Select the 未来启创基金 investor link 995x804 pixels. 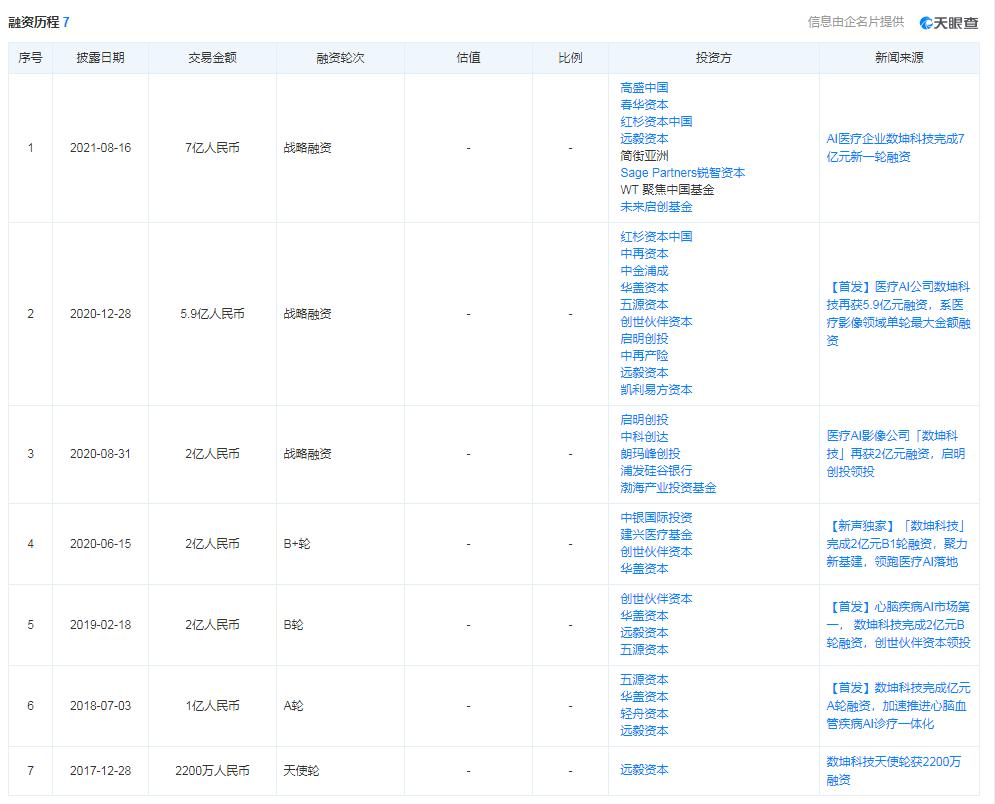click(656, 207)
